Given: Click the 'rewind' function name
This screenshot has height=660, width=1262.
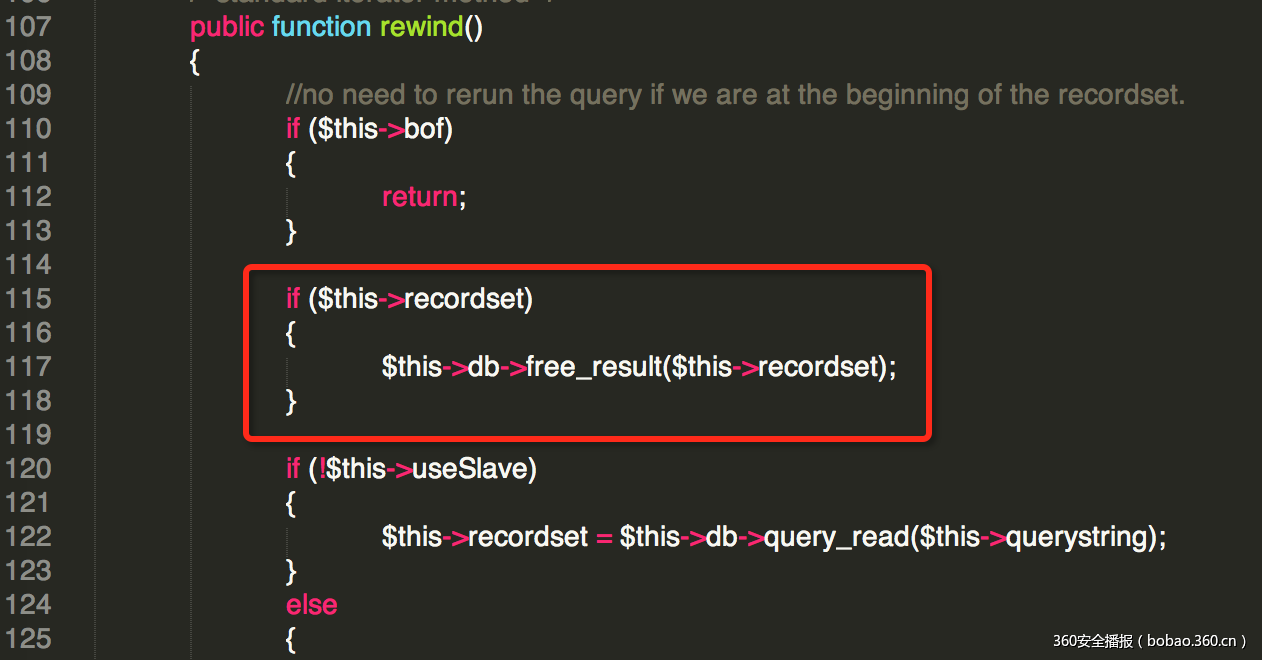Looking at the screenshot, I should click(421, 27).
